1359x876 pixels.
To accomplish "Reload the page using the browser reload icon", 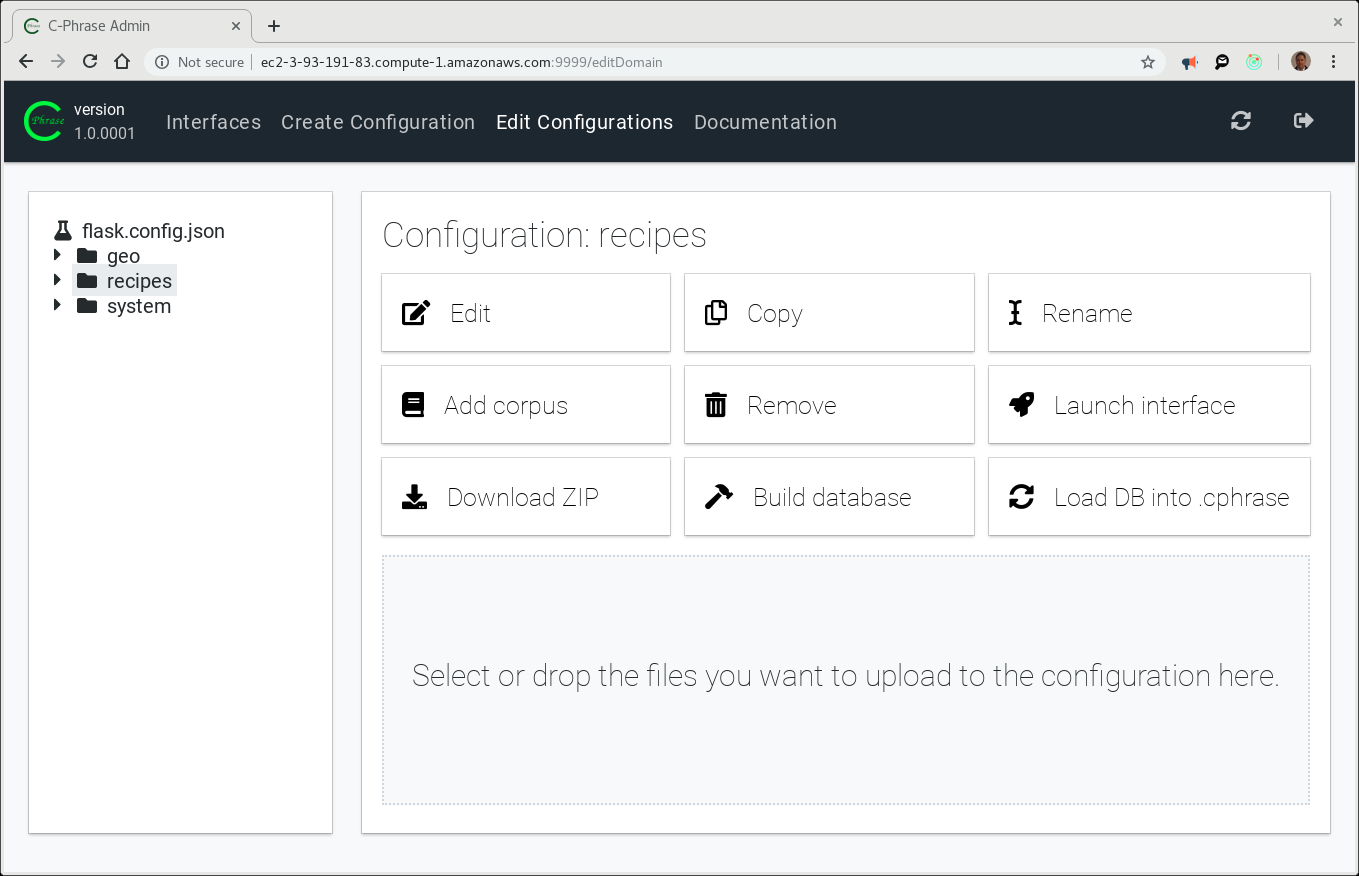I will pyautogui.click(x=90, y=62).
